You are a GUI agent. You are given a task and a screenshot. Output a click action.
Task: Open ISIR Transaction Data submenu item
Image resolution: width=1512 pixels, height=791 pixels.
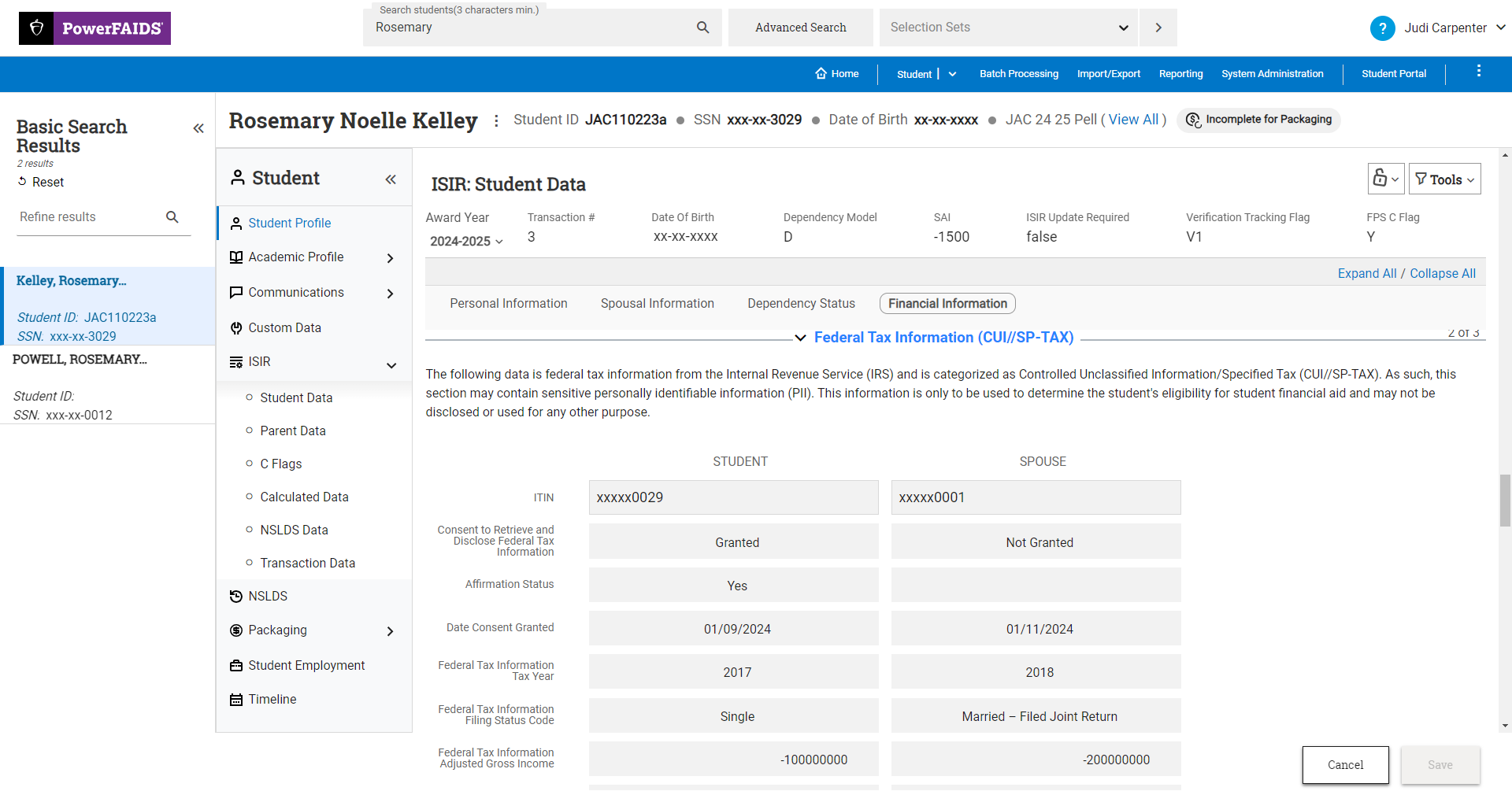[307, 564]
